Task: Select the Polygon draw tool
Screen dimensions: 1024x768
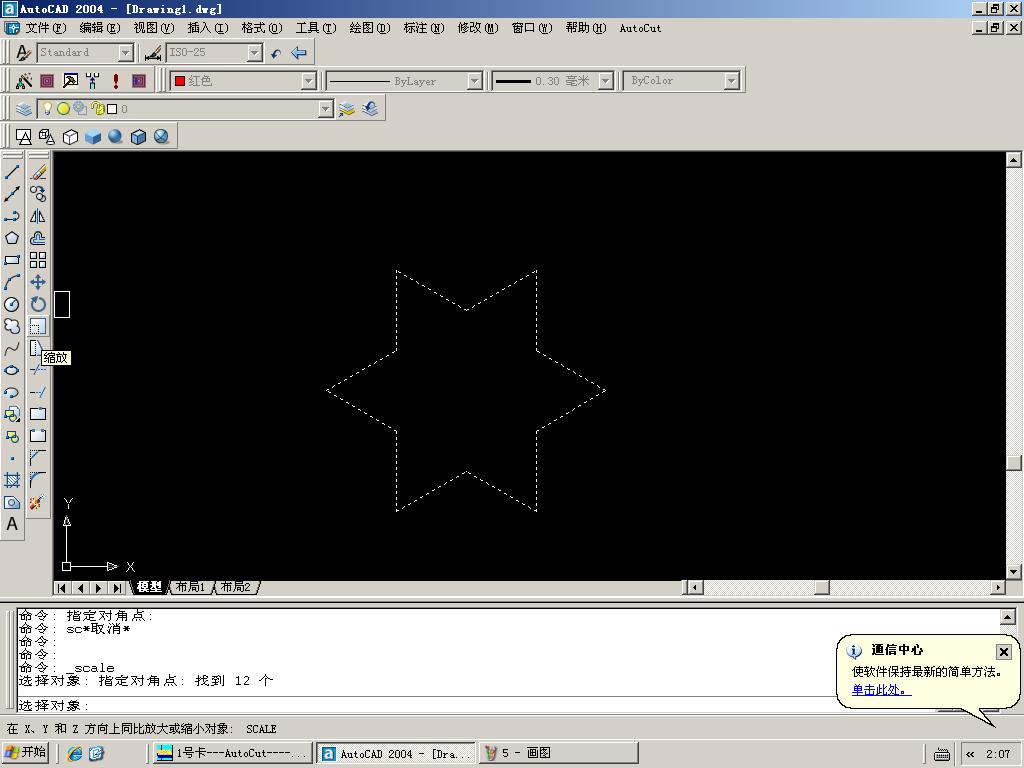Action: 12,238
